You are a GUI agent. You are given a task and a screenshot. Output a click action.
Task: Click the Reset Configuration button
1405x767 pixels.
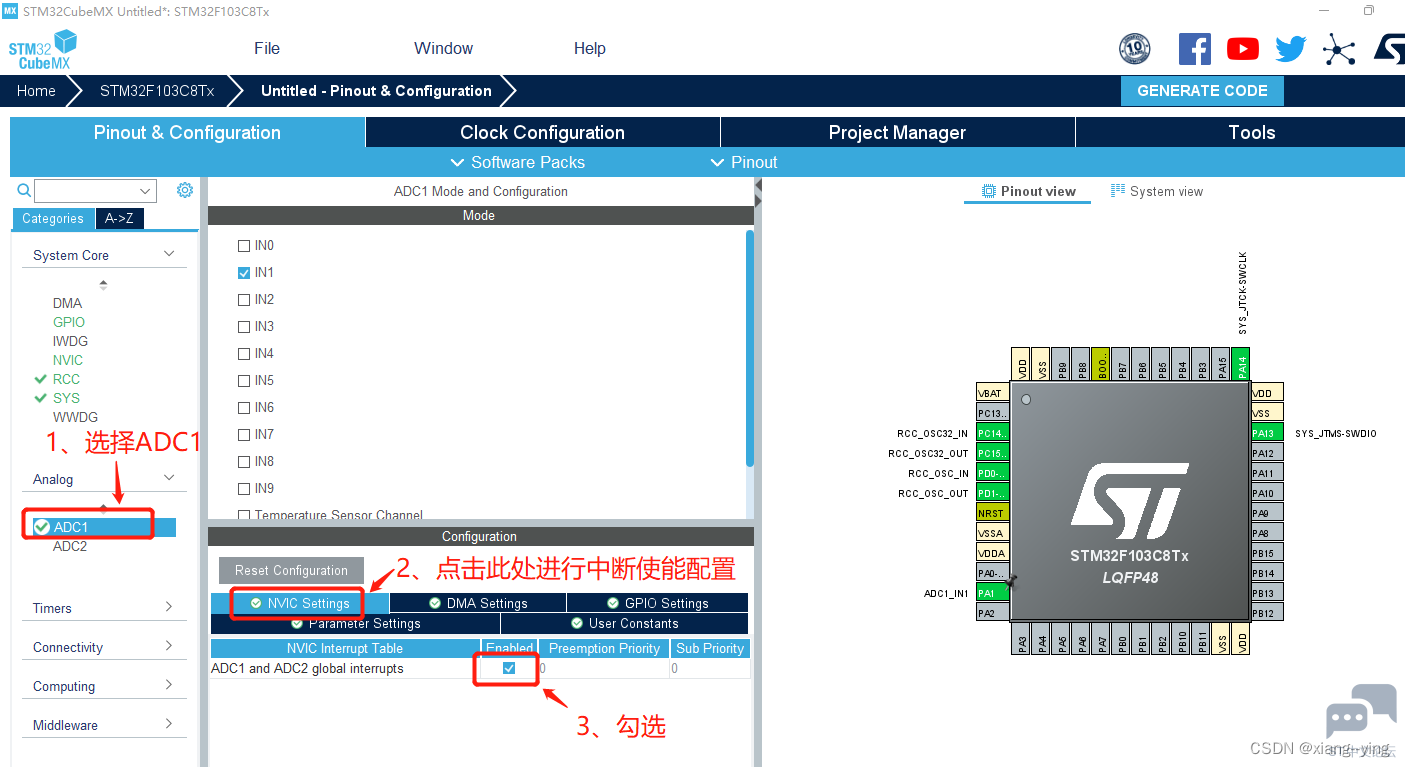pos(291,571)
